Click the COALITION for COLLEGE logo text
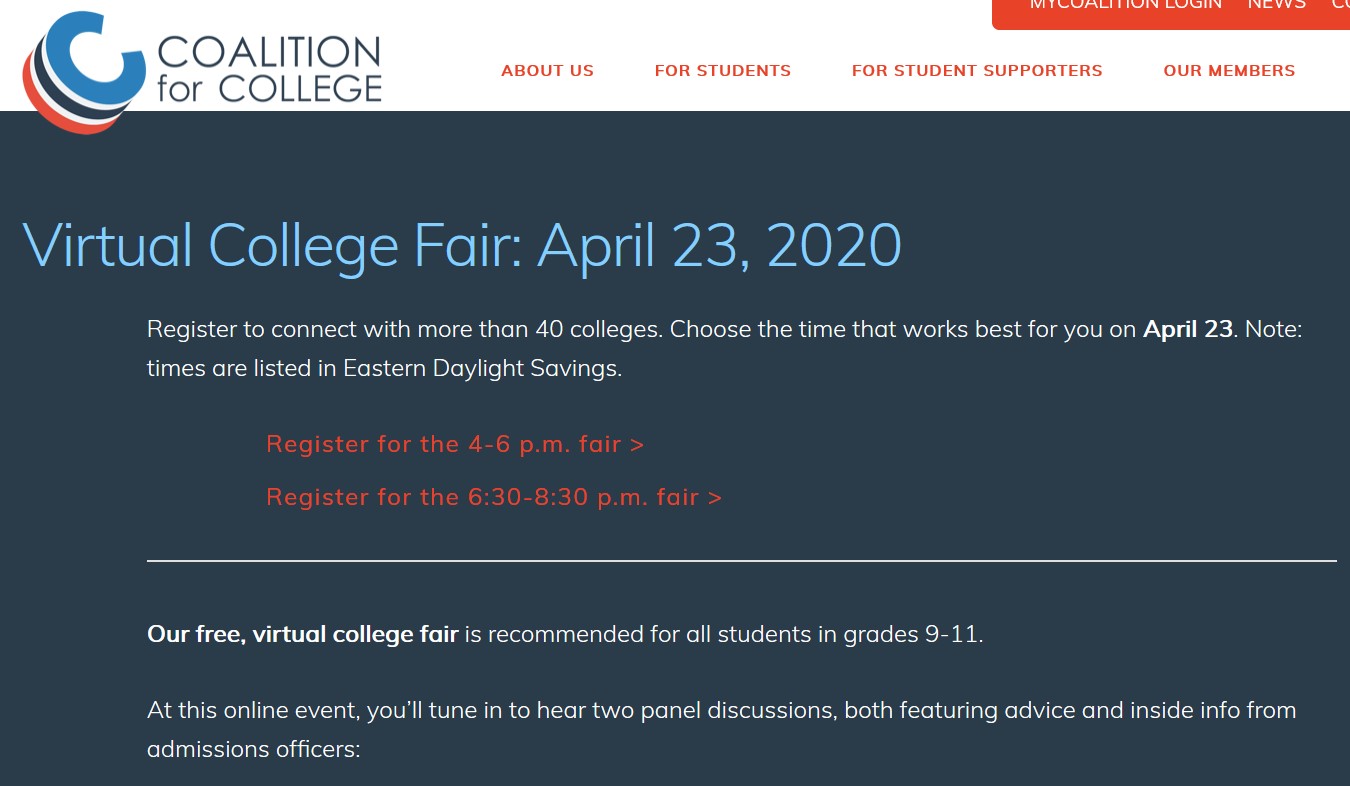 pos(269,70)
